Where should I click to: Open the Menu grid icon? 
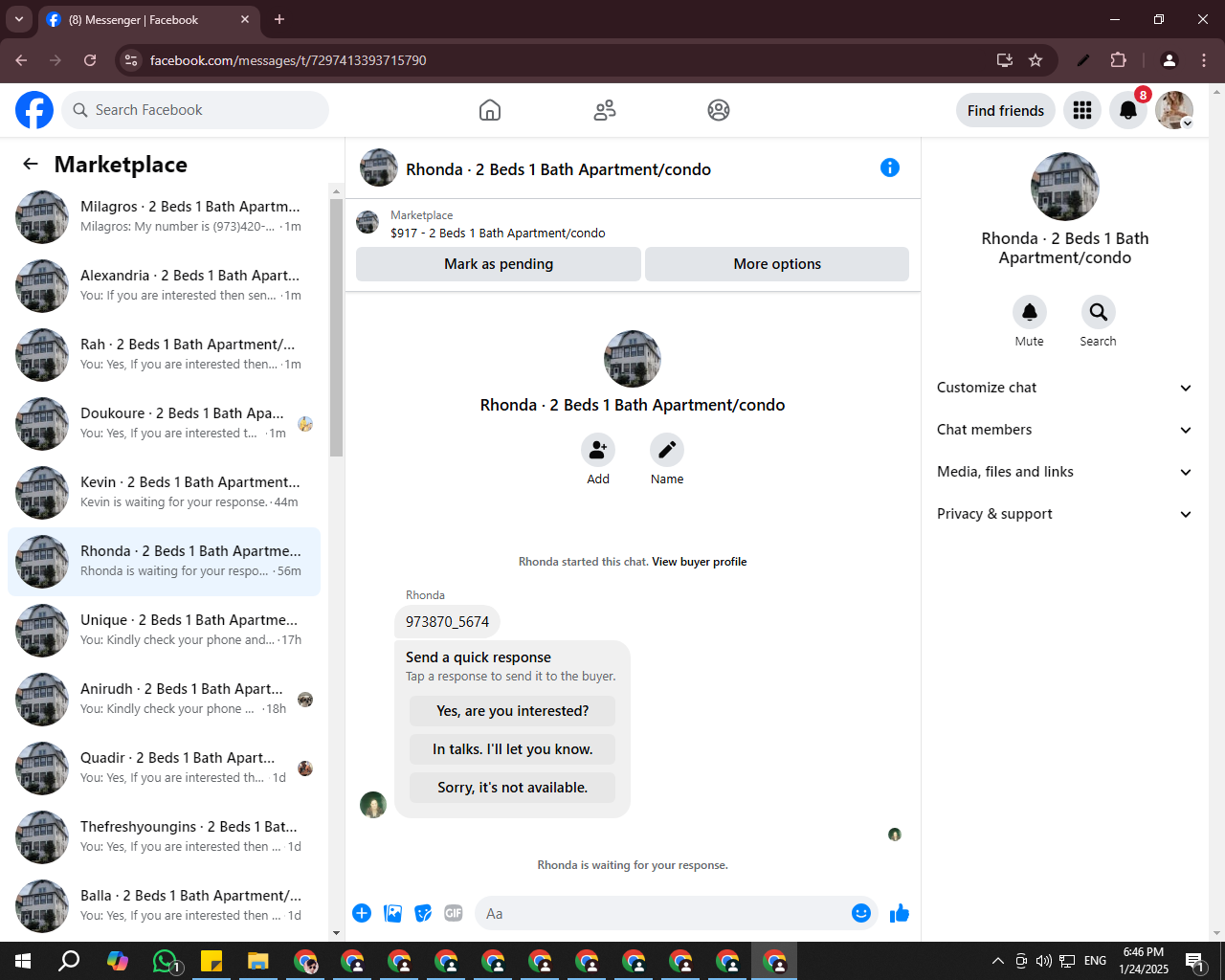(x=1082, y=110)
